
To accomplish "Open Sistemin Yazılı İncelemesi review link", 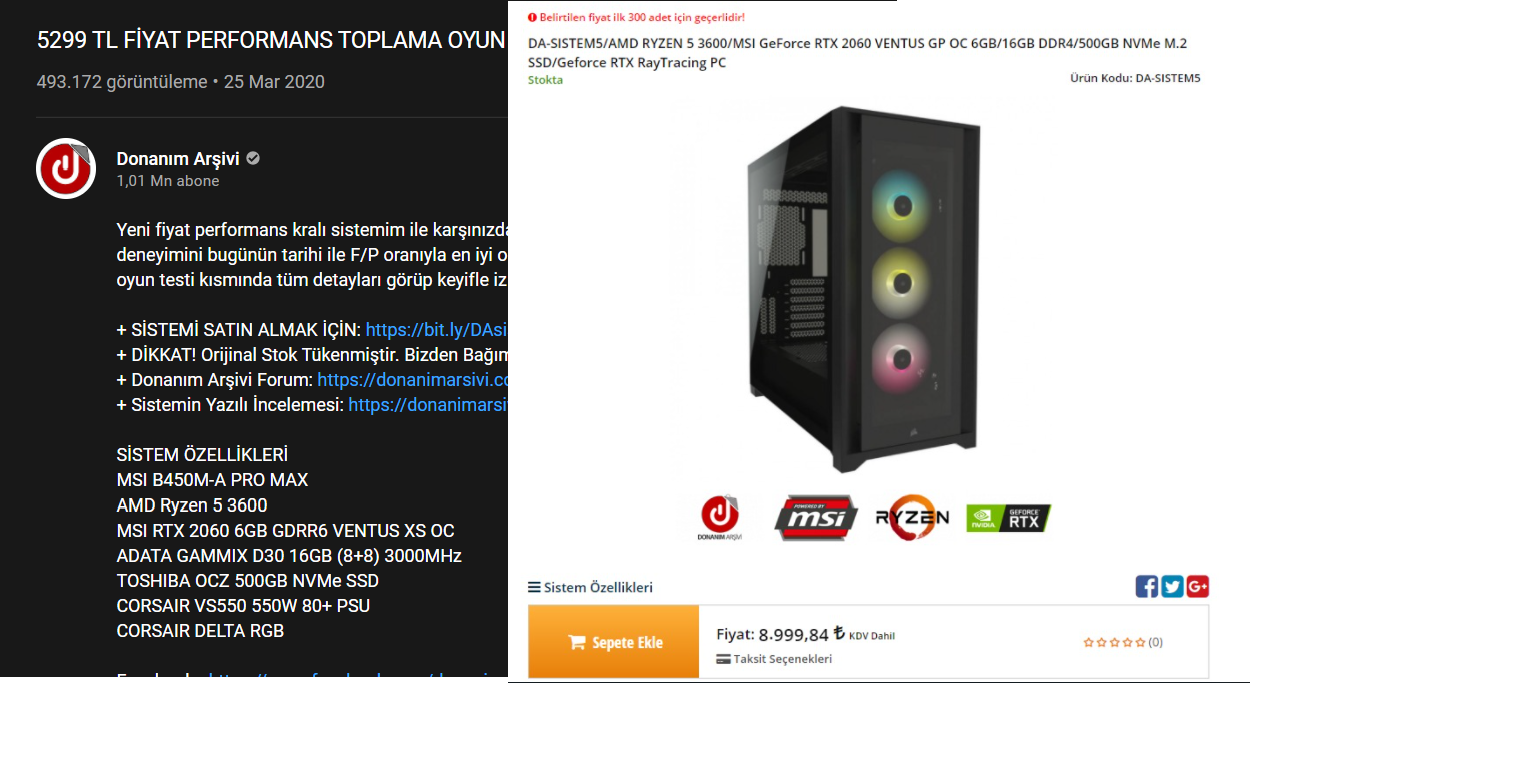I will click(x=428, y=405).
